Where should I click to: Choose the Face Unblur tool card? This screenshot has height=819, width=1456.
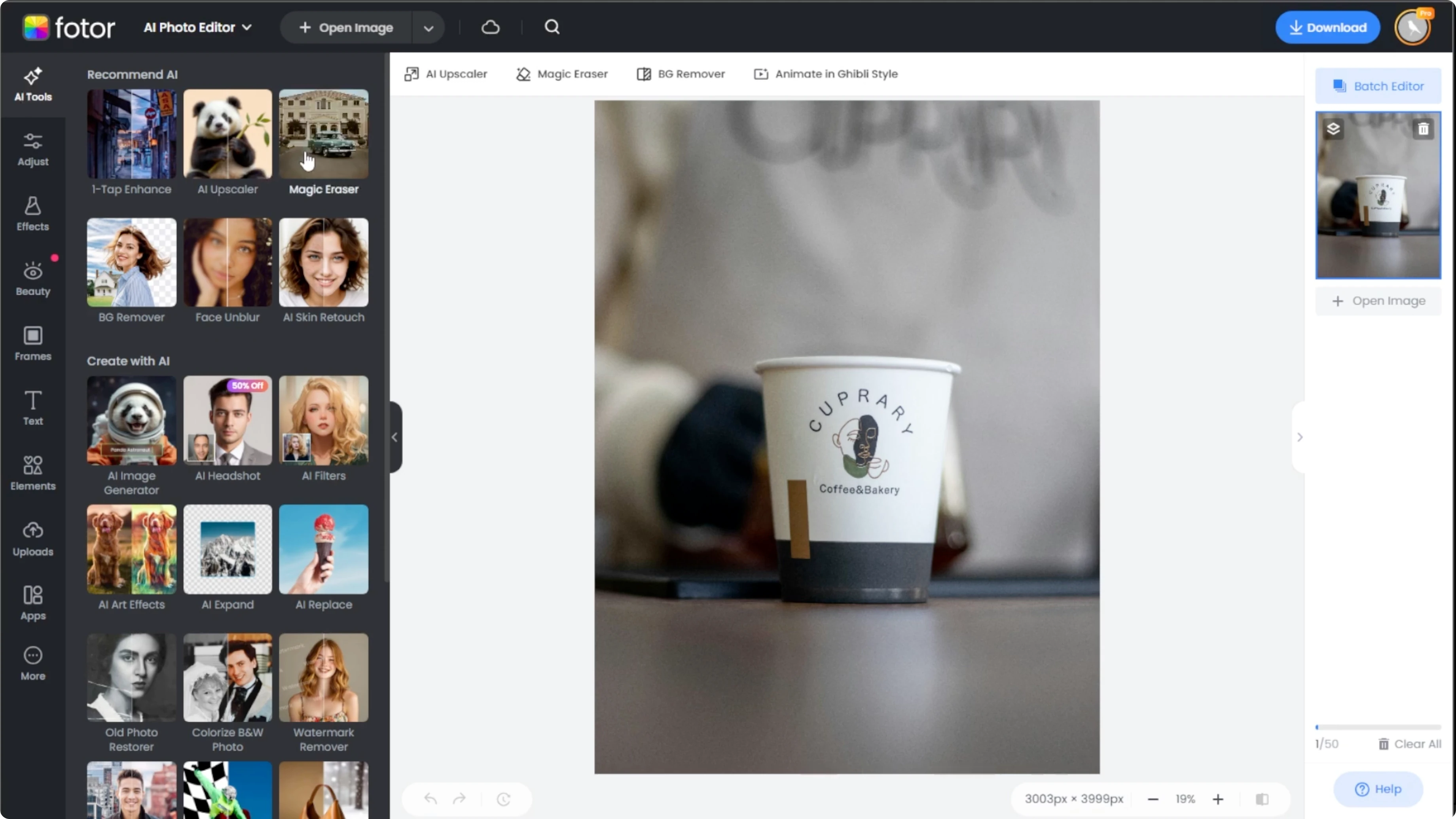(x=227, y=271)
